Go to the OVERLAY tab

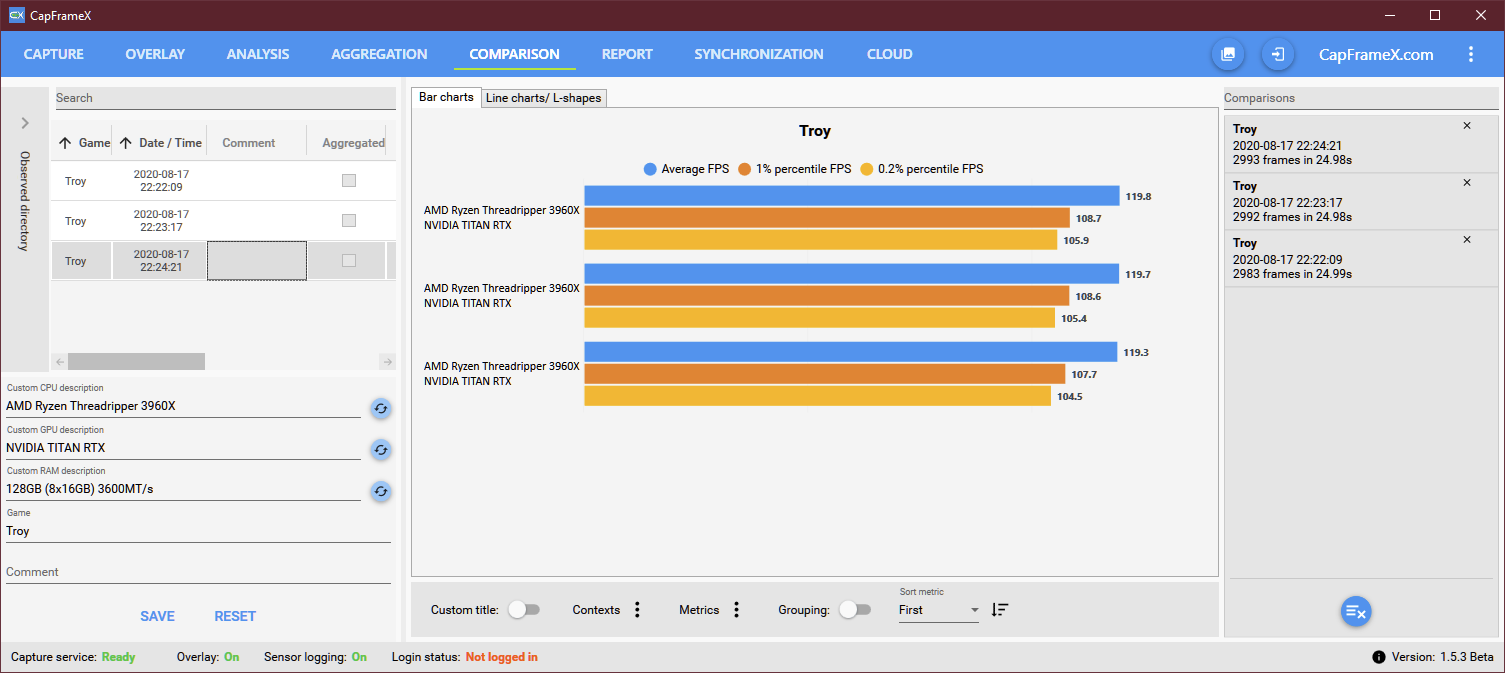(155, 54)
